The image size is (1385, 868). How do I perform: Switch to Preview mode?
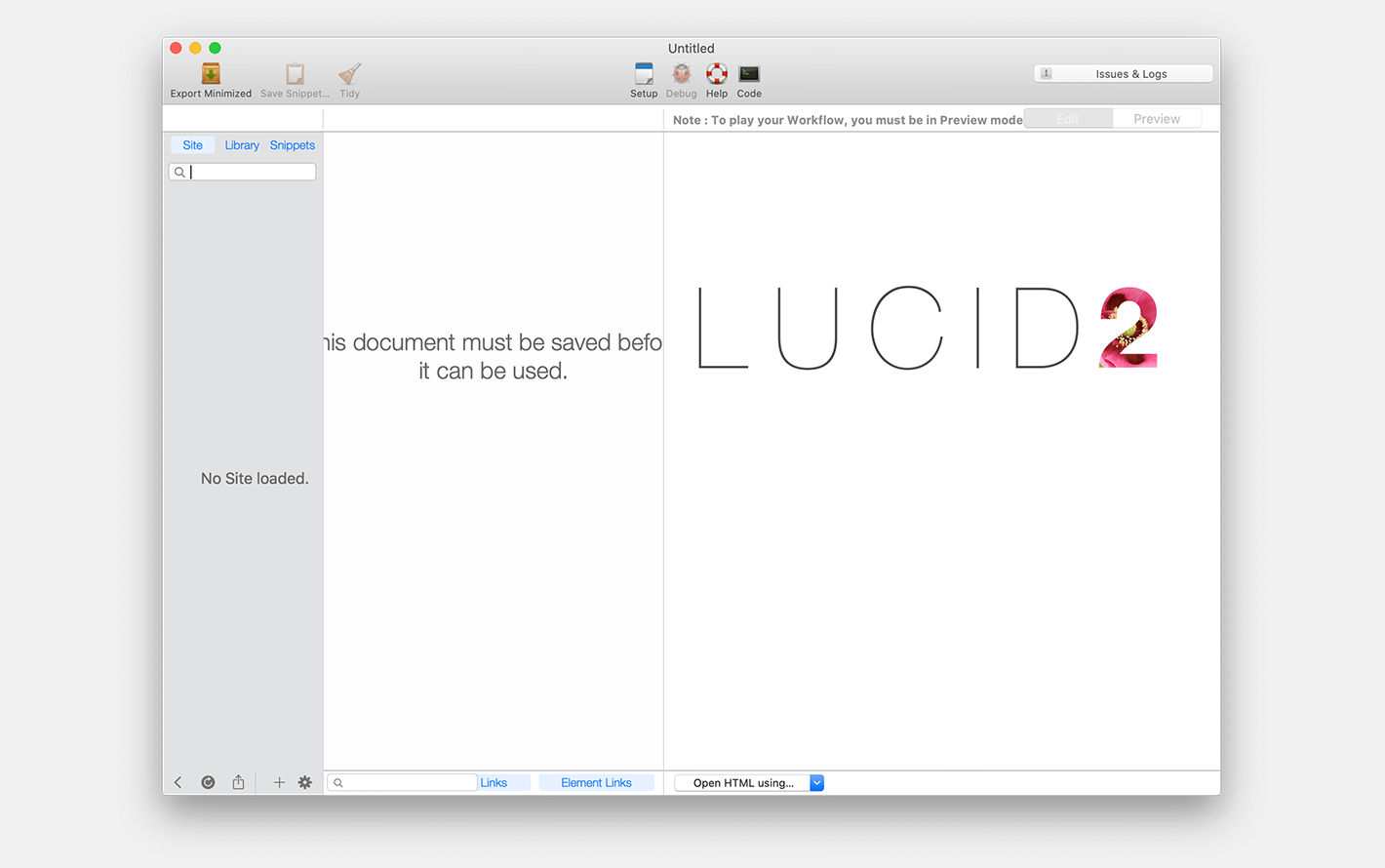[1157, 119]
